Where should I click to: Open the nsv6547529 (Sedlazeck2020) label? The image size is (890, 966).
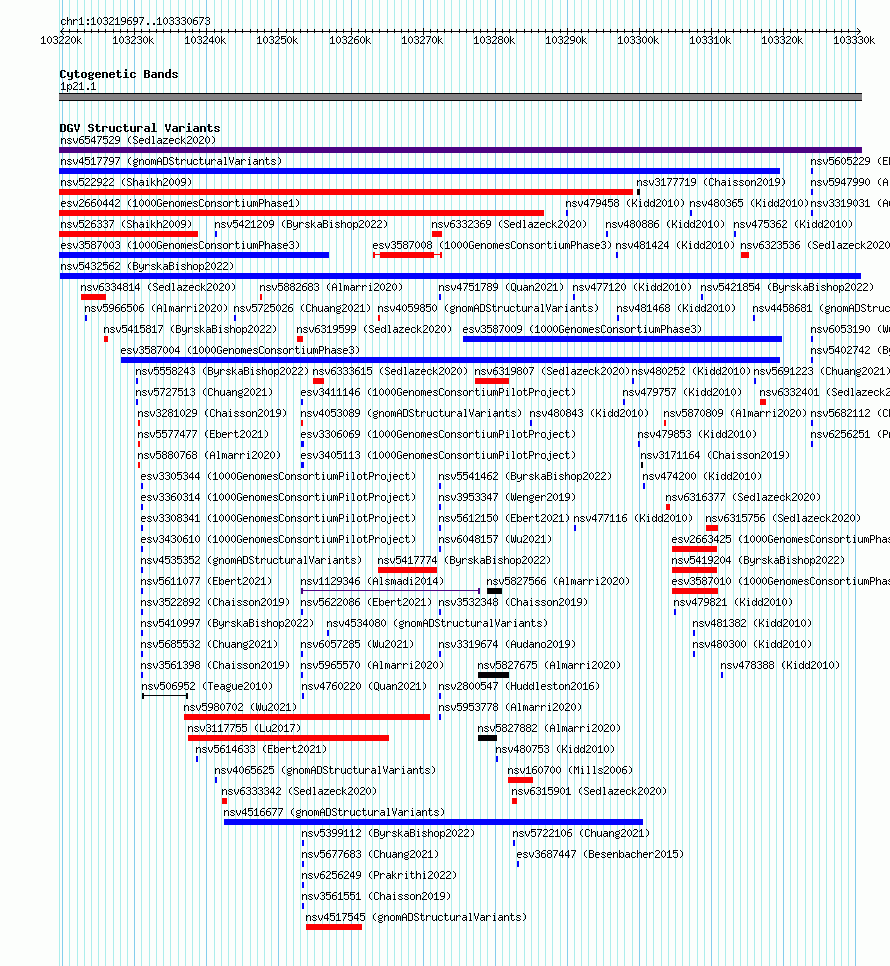(x=138, y=140)
